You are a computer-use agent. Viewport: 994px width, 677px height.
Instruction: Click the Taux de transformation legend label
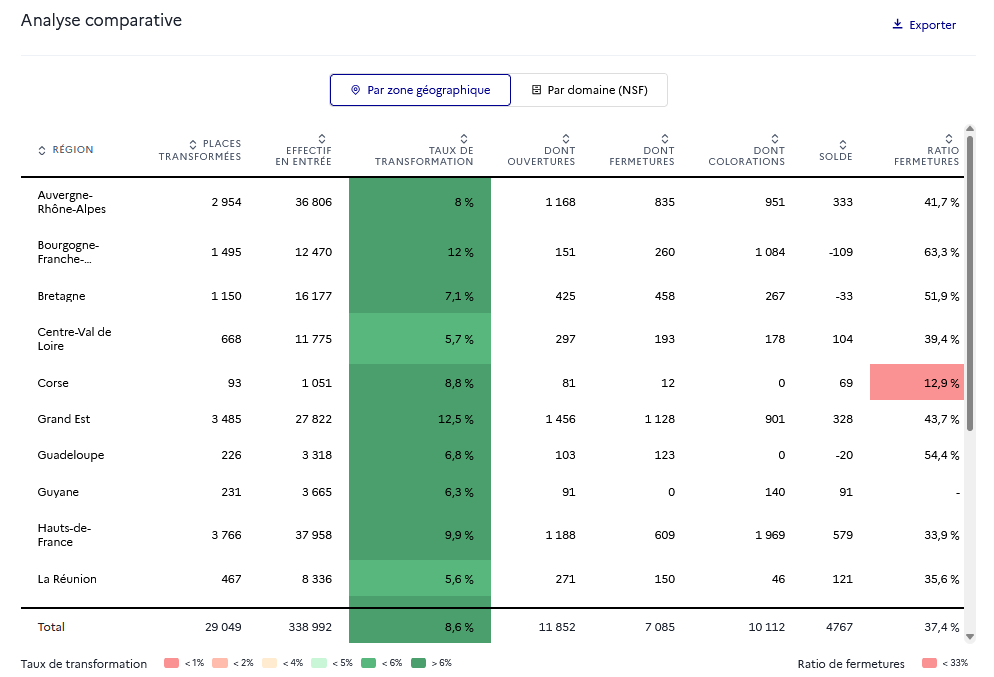84,664
